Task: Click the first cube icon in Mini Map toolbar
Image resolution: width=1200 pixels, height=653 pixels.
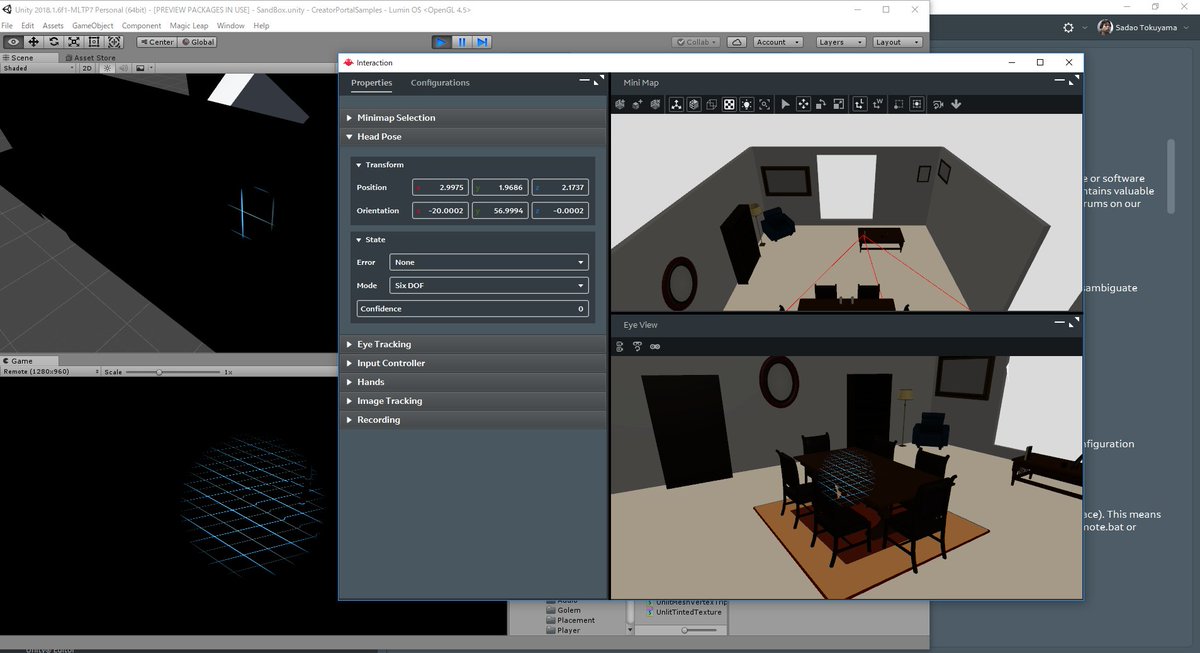Action: (620, 104)
